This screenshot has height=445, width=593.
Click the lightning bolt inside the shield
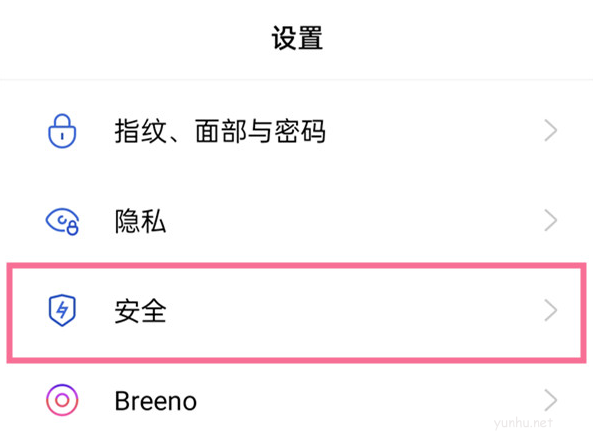coord(62,310)
